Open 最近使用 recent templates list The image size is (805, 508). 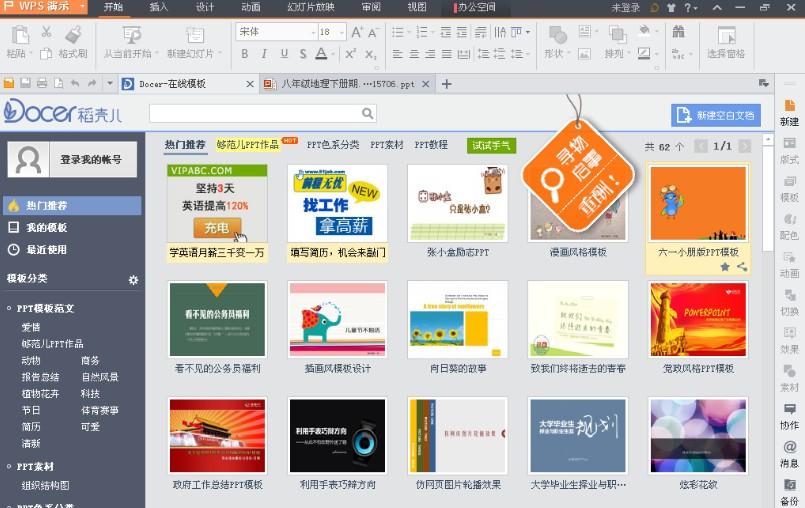[x=47, y=250]
